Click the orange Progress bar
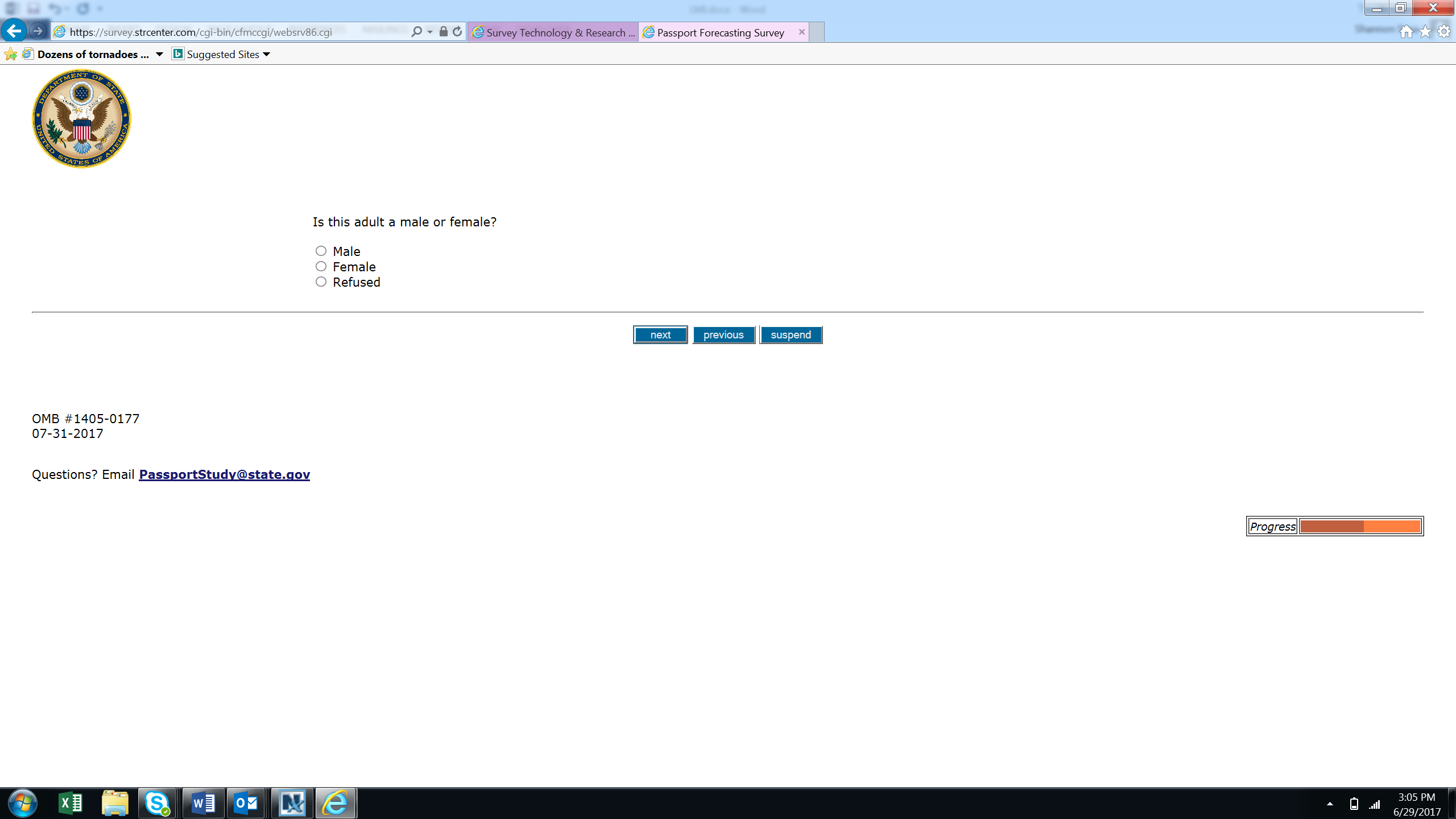 [x=1360, y=527]
